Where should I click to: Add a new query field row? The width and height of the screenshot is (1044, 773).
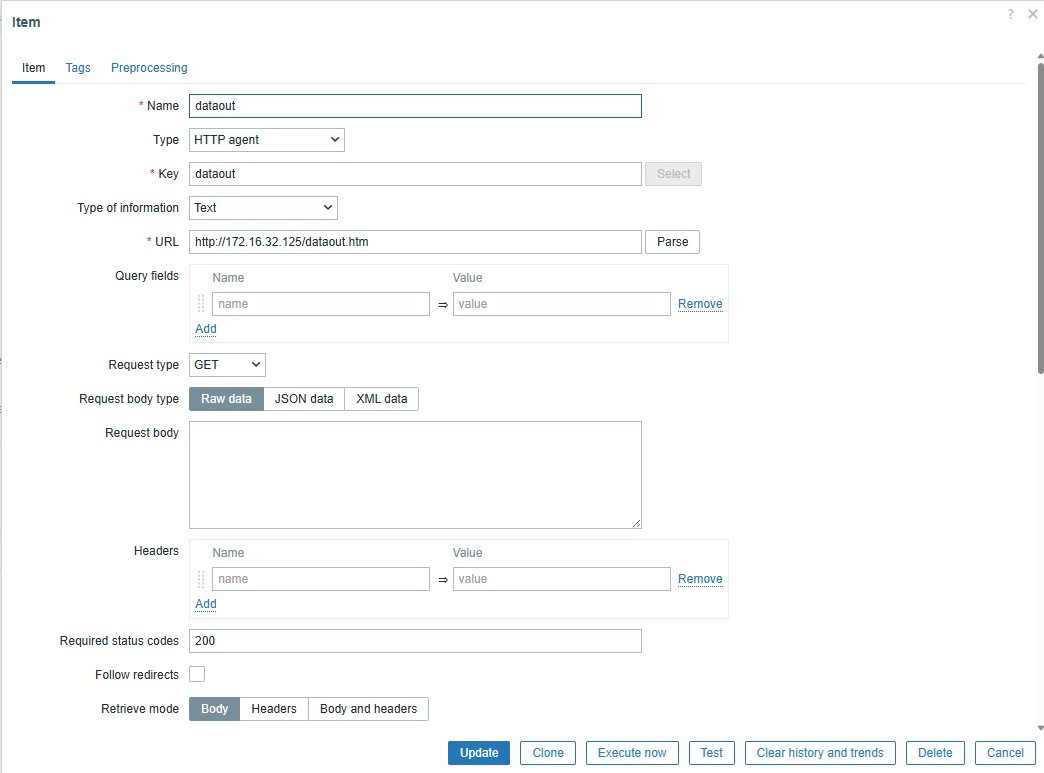coord(205,328)
